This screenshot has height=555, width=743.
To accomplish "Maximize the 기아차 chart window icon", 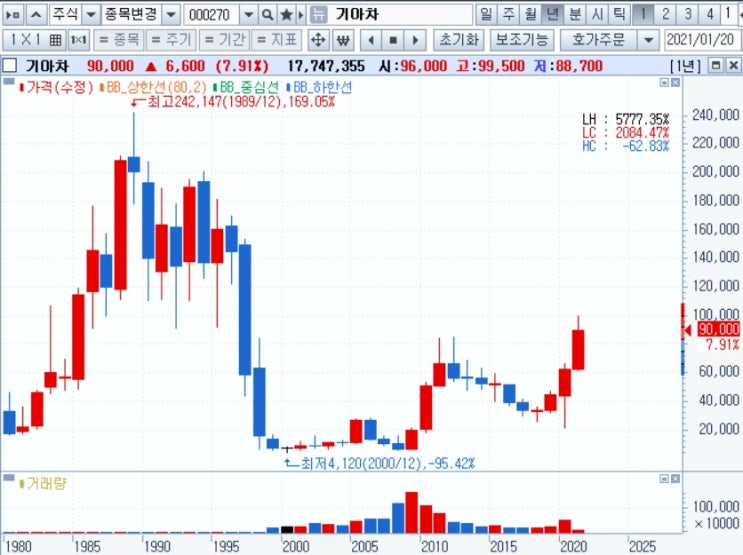I will tap(716, 65).
